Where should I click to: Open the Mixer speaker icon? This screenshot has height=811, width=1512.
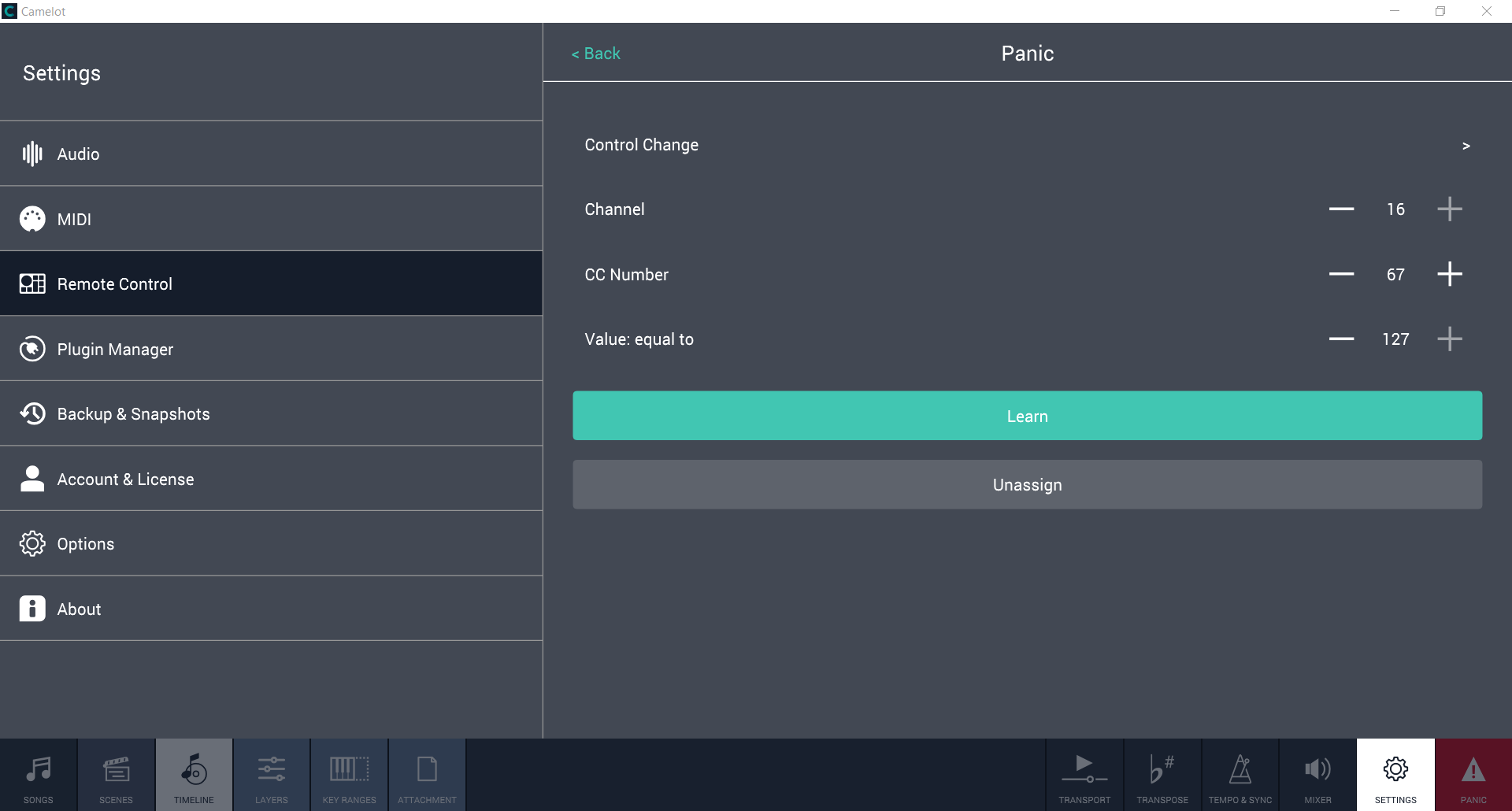point(1317,769)
